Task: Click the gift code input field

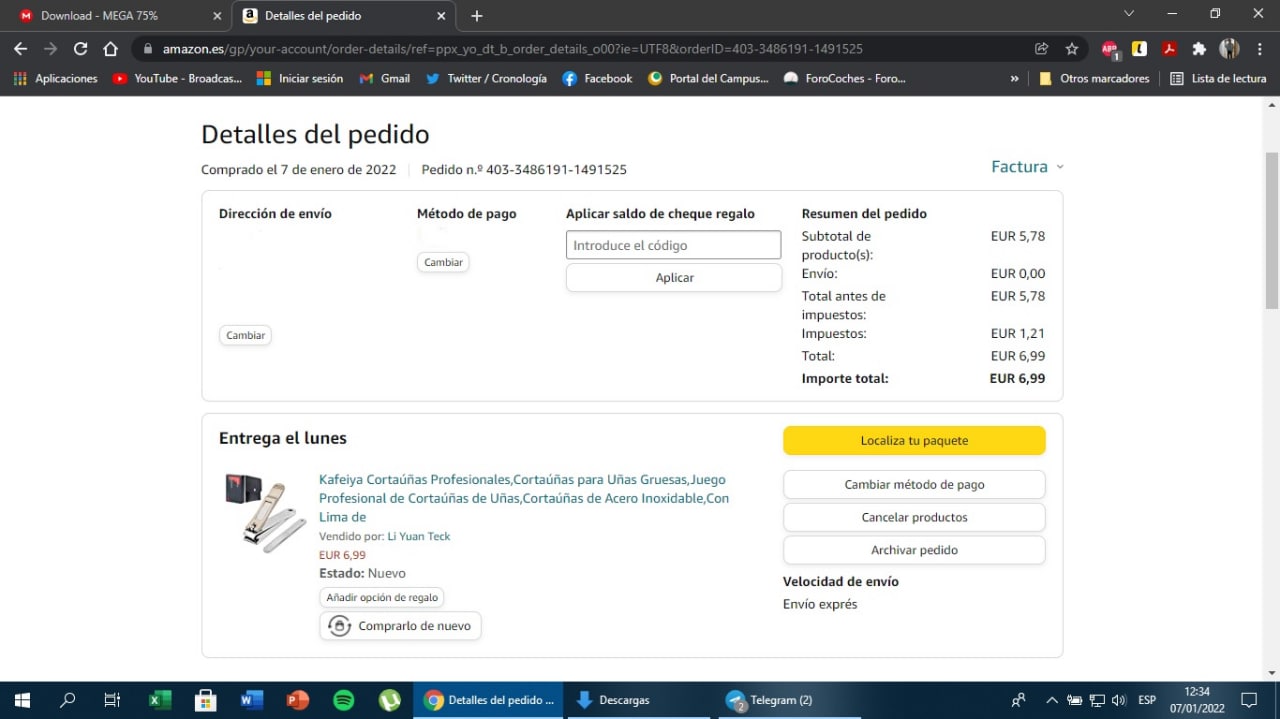Action: coord(673,245)
